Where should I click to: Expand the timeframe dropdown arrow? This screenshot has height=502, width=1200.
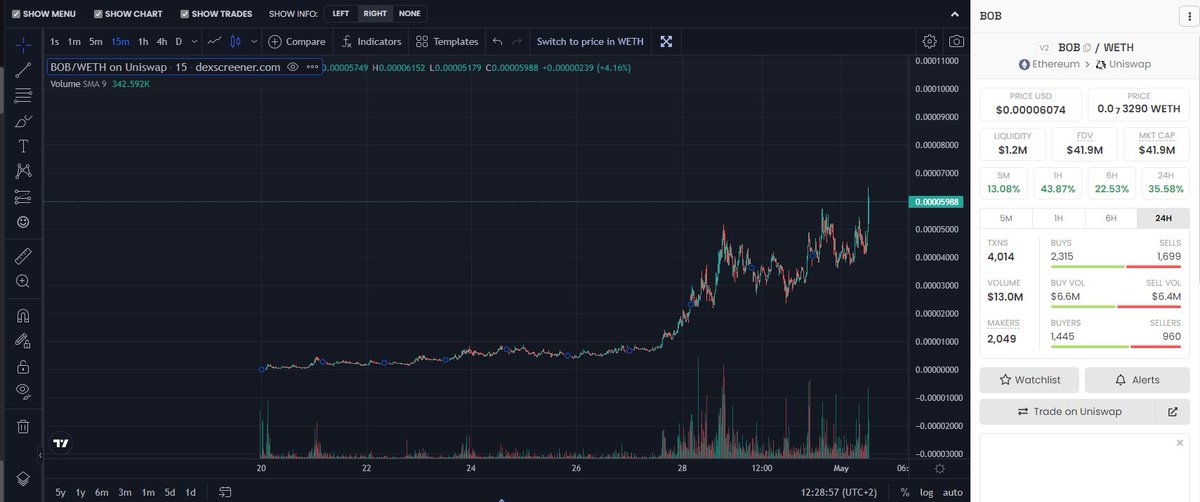[194, 42]
